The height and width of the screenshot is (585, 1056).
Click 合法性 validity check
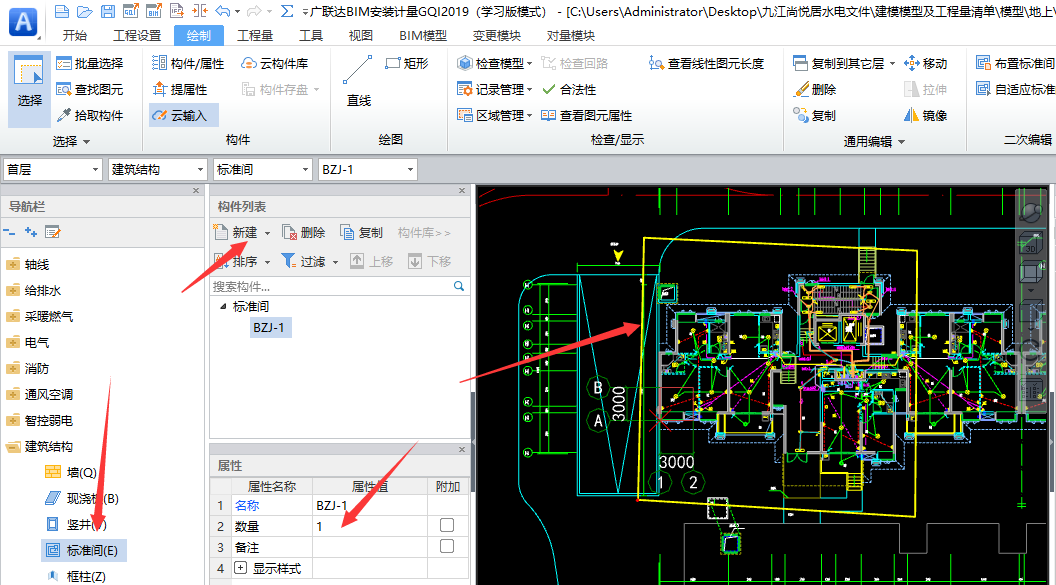click(569, 90)
